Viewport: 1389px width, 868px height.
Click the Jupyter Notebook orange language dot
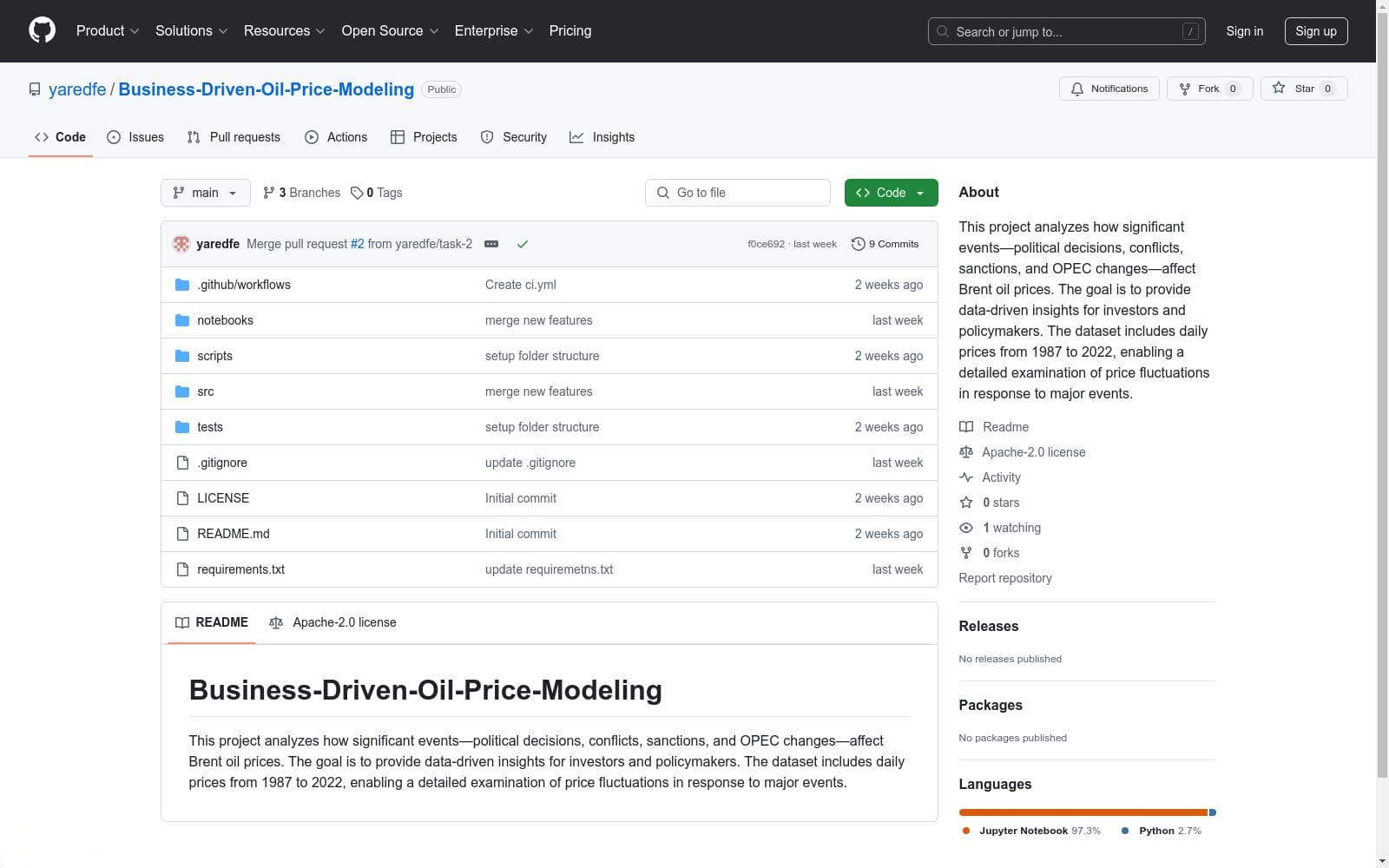[966, 831]
